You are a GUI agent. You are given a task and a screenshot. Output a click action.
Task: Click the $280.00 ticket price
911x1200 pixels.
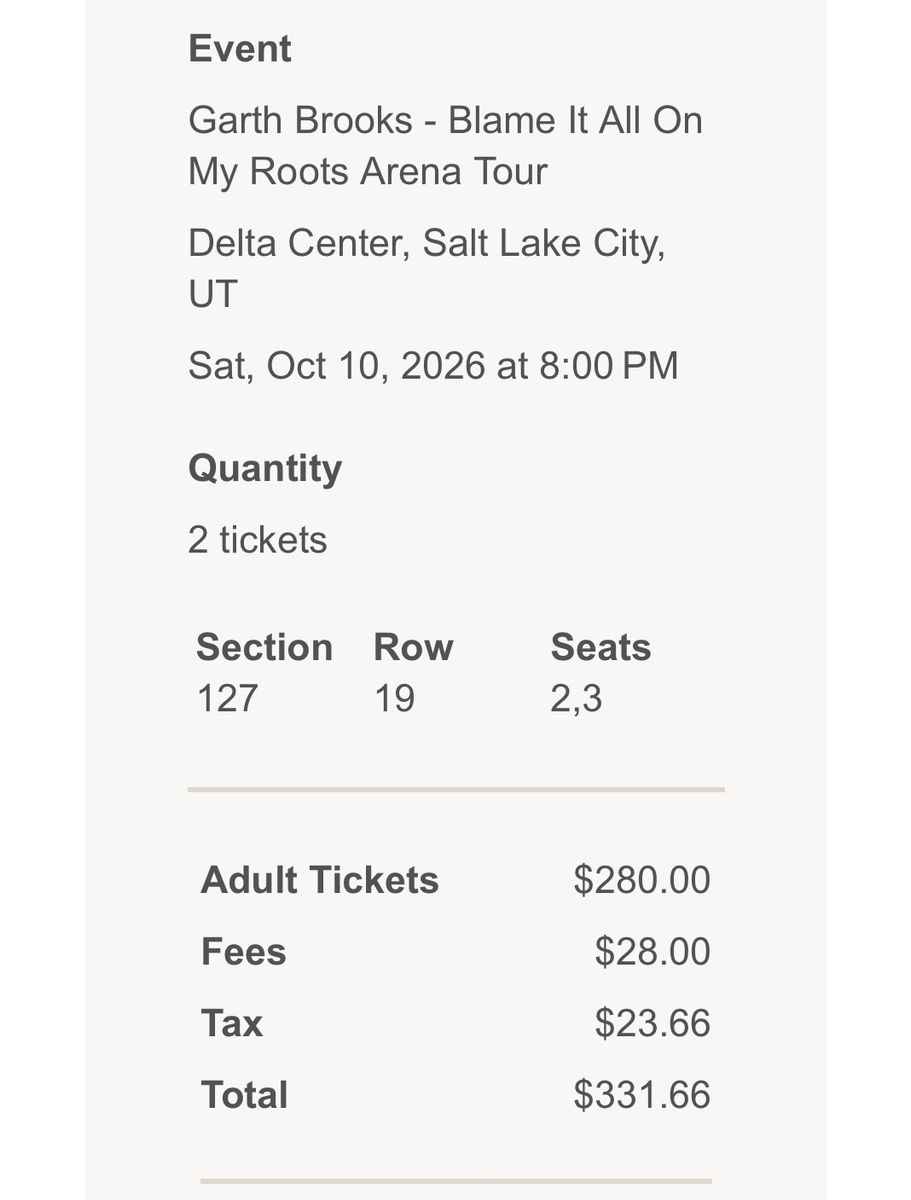[x=642, y=880]
